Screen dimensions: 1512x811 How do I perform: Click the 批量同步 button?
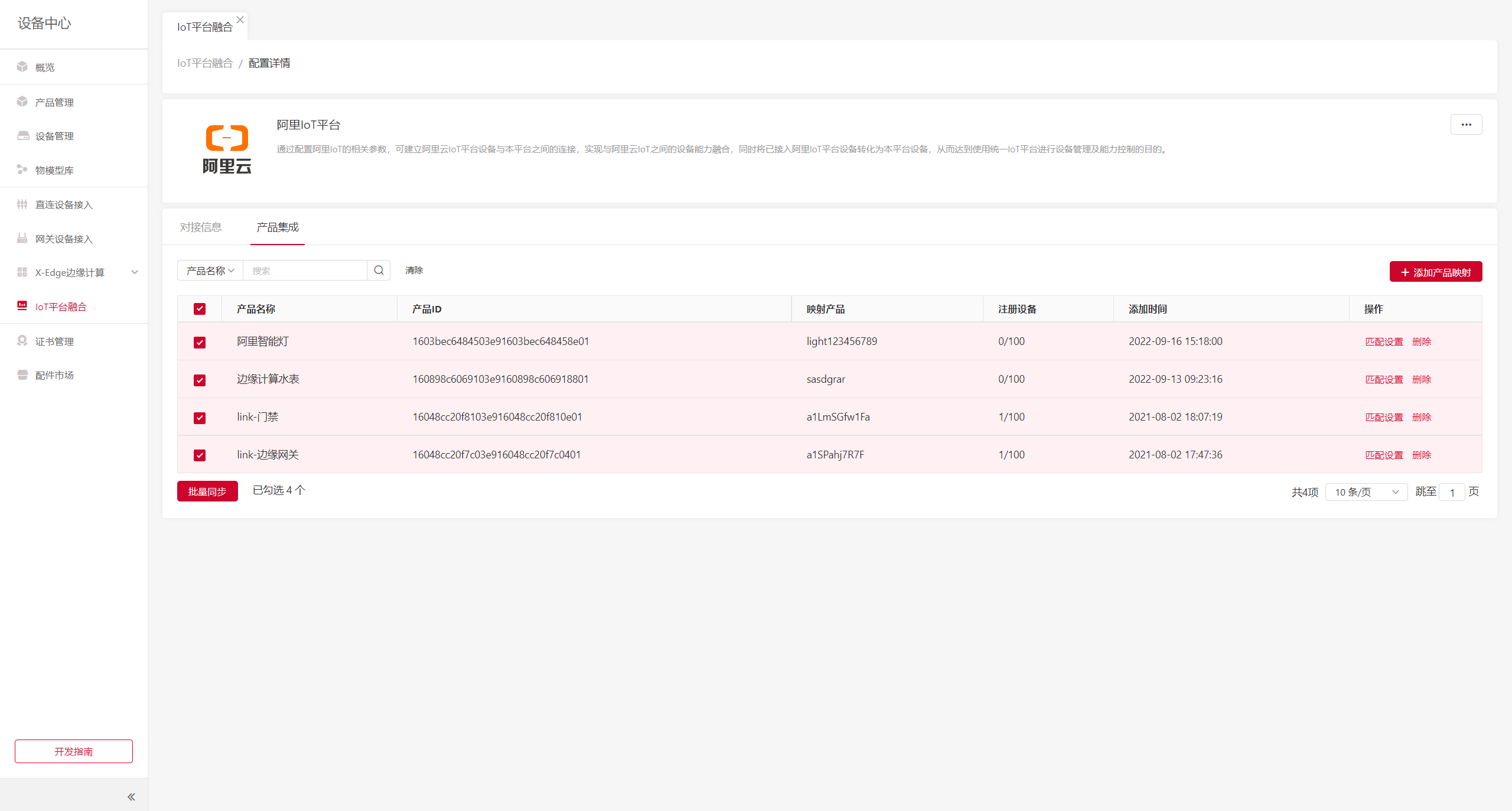click(207, 491)
